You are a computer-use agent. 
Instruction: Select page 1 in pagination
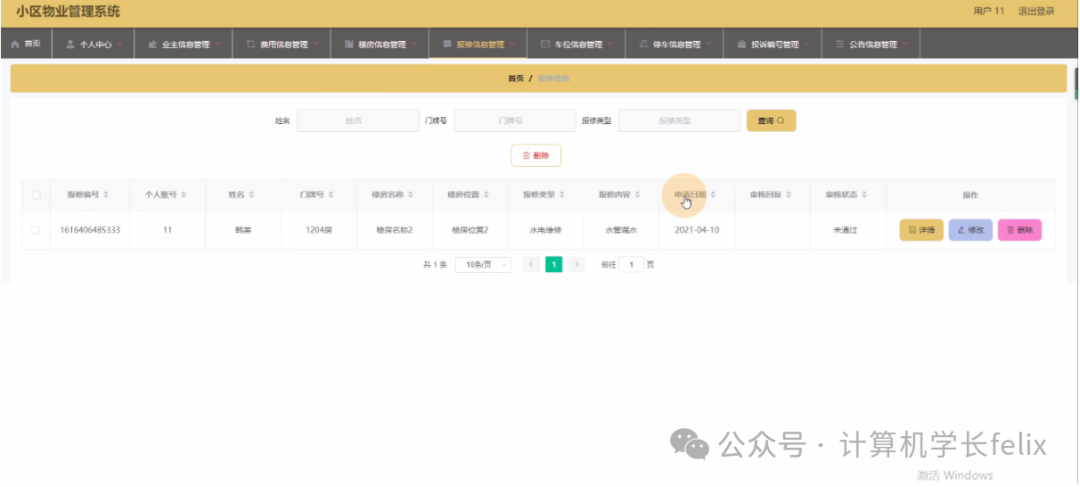(554, 265)
